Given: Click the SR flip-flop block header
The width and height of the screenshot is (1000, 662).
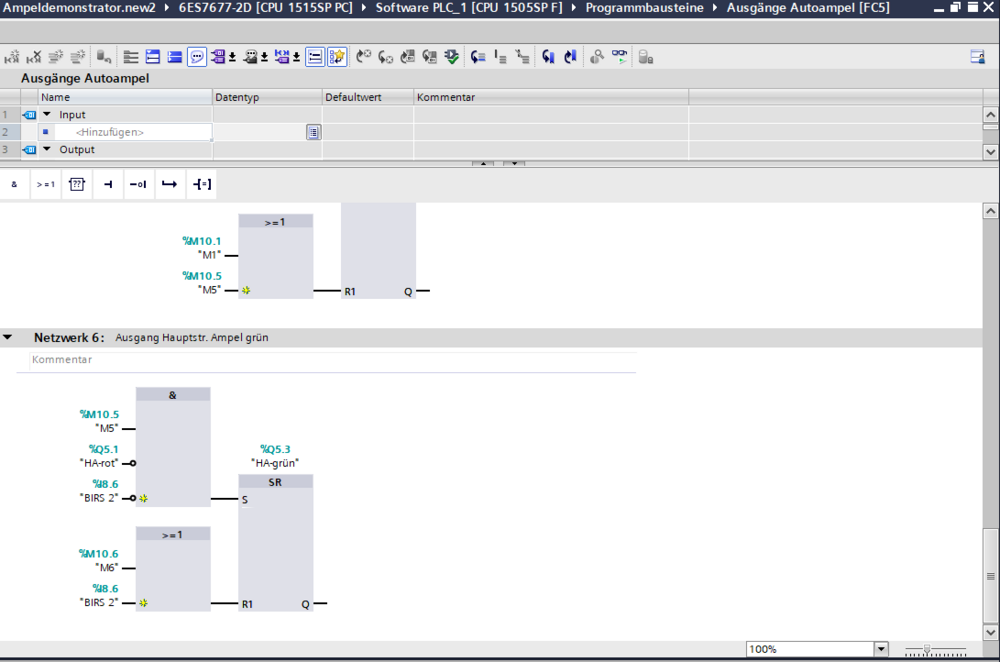Looking at the screenshot, I should (275, 482).
